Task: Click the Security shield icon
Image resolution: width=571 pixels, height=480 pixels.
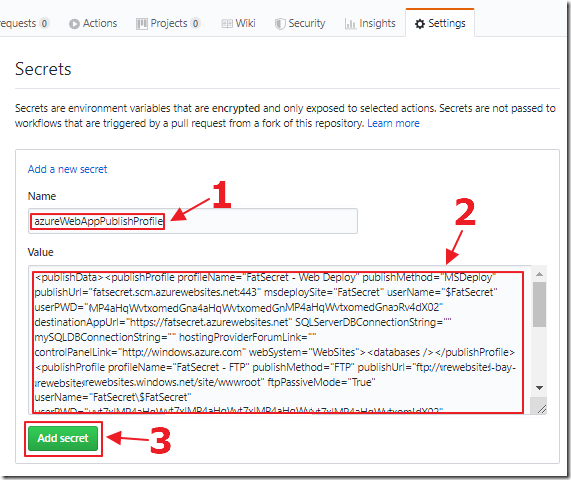Action: pos(280,24)
